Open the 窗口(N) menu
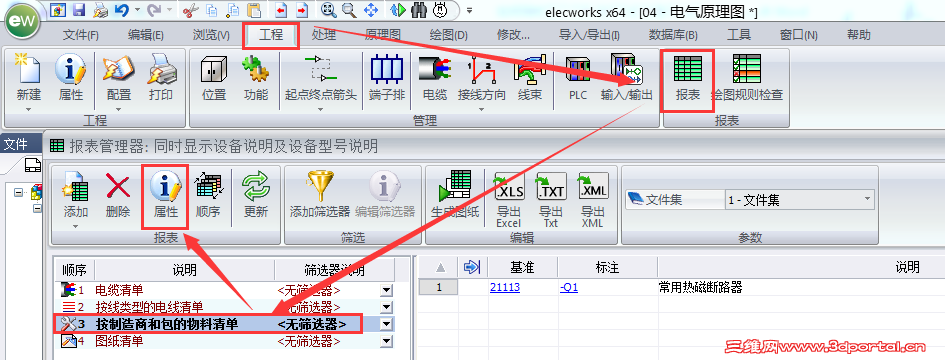945x360 pixels. (799, 35)
